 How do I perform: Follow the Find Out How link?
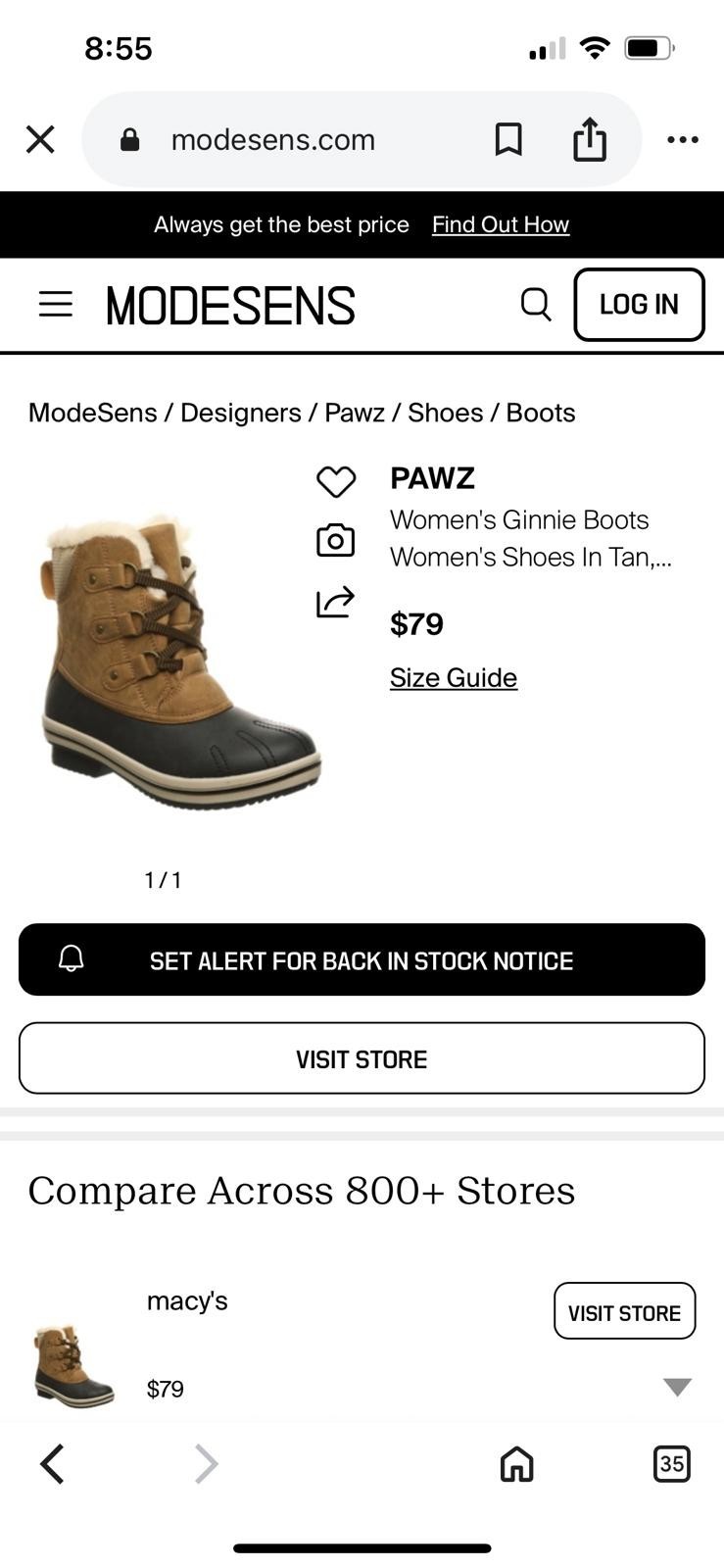501,224
